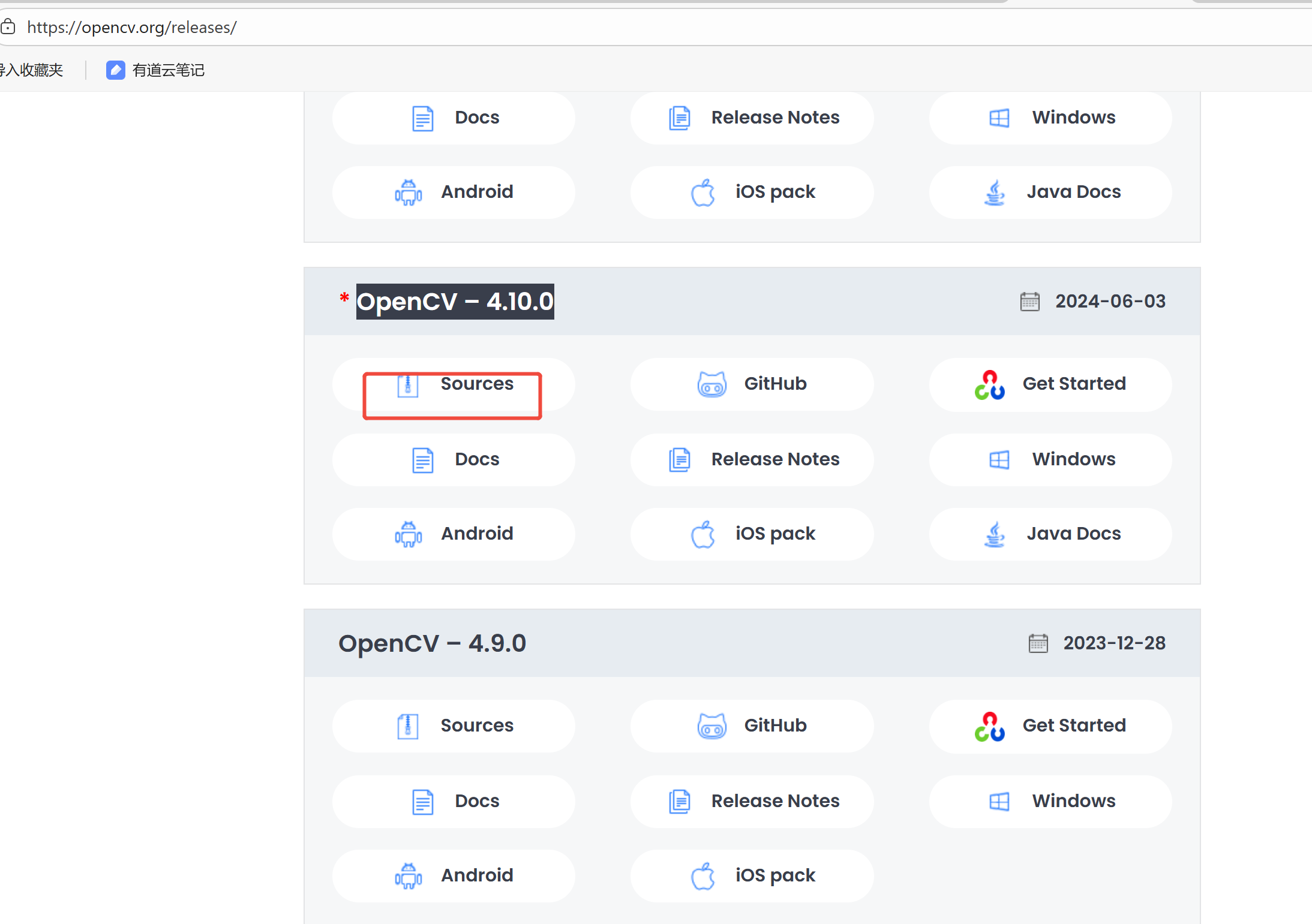The height and width of the screenshot is (924, 1312).
Task: Click the GitHub cat icon under OpenCV 4.10.0
Action: coord(711,384)
